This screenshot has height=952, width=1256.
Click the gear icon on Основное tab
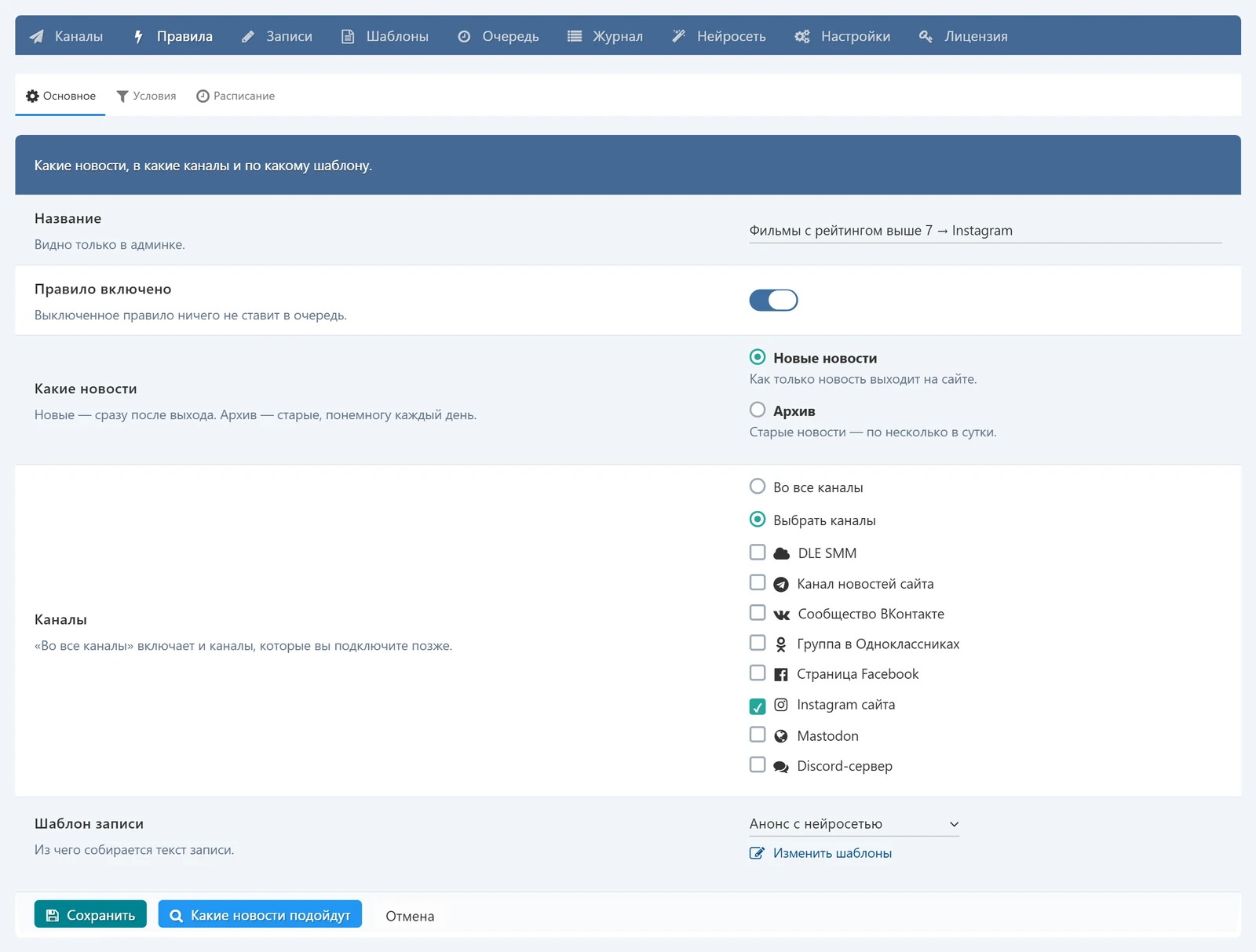32,96
